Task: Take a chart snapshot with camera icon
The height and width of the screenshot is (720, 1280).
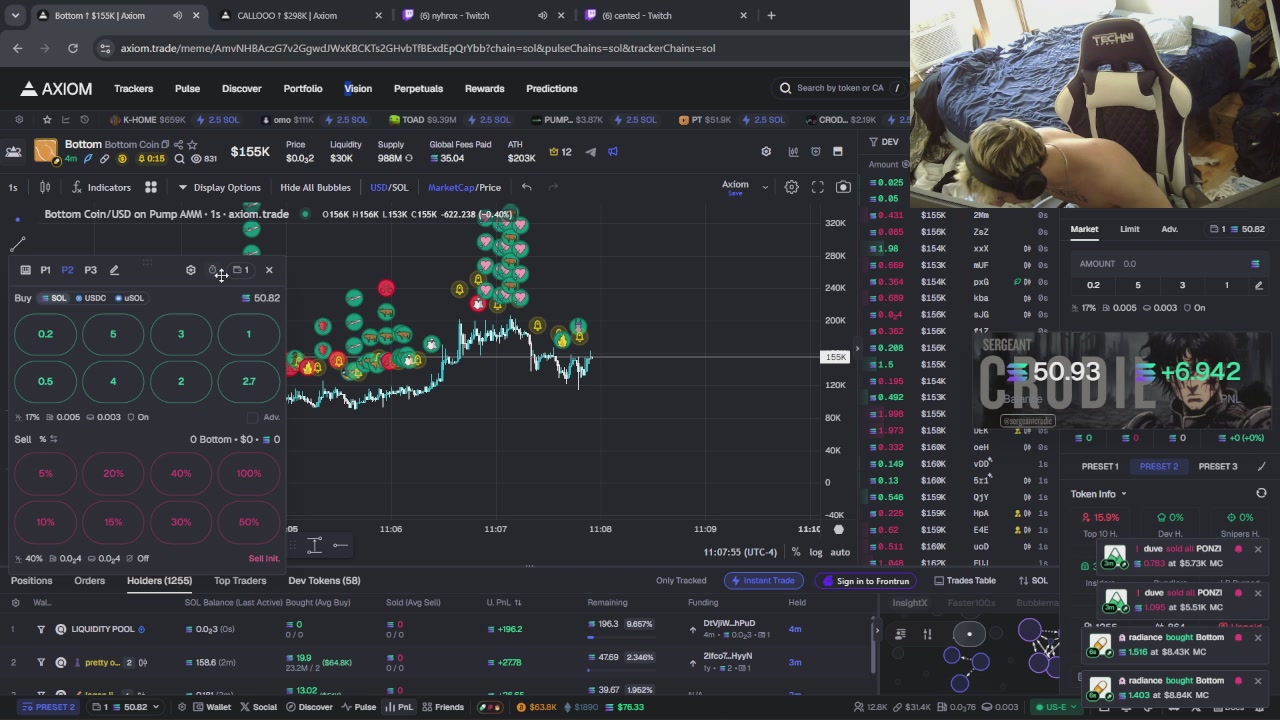Action: coord(843,187)
